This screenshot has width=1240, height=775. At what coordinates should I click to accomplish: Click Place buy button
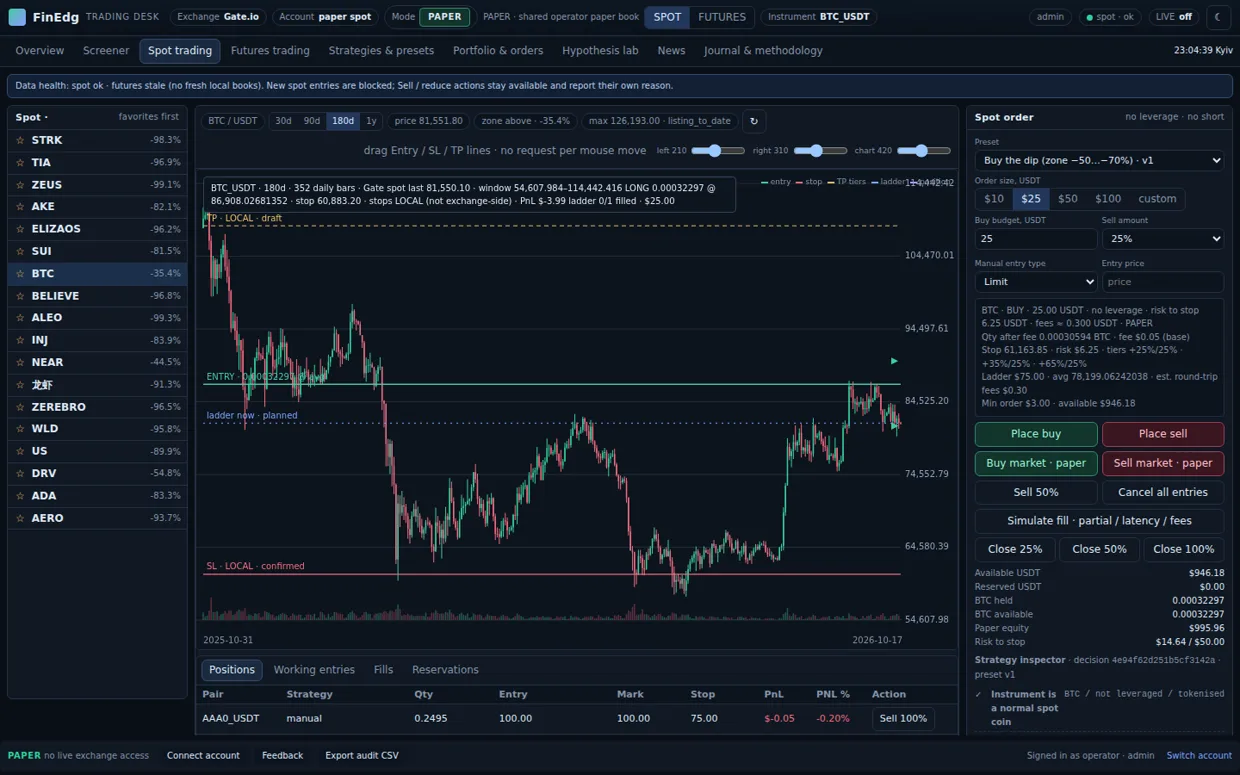1036,434
